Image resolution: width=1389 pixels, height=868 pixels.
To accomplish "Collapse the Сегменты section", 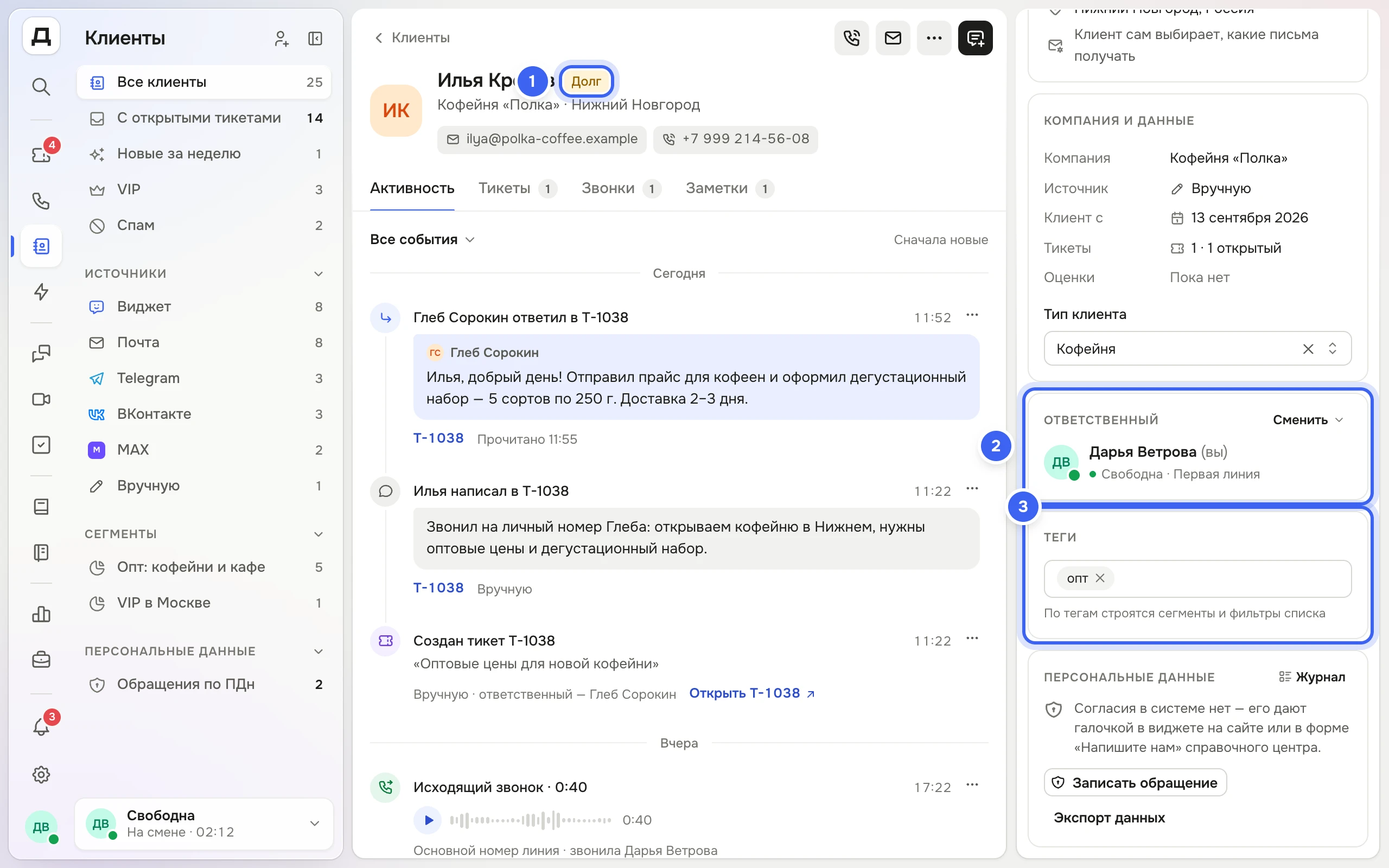I will [x=318, y=534].
